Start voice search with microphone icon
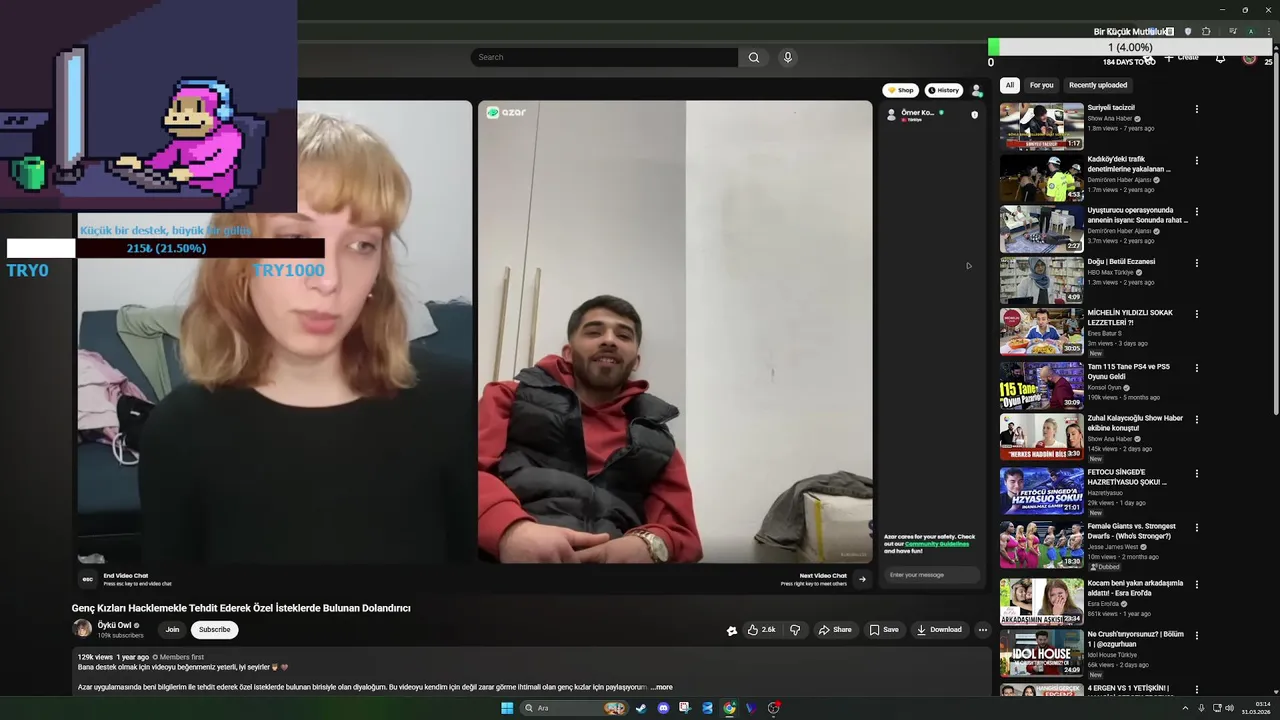Viewport: 1280px width, 720px height. (788, 57)
